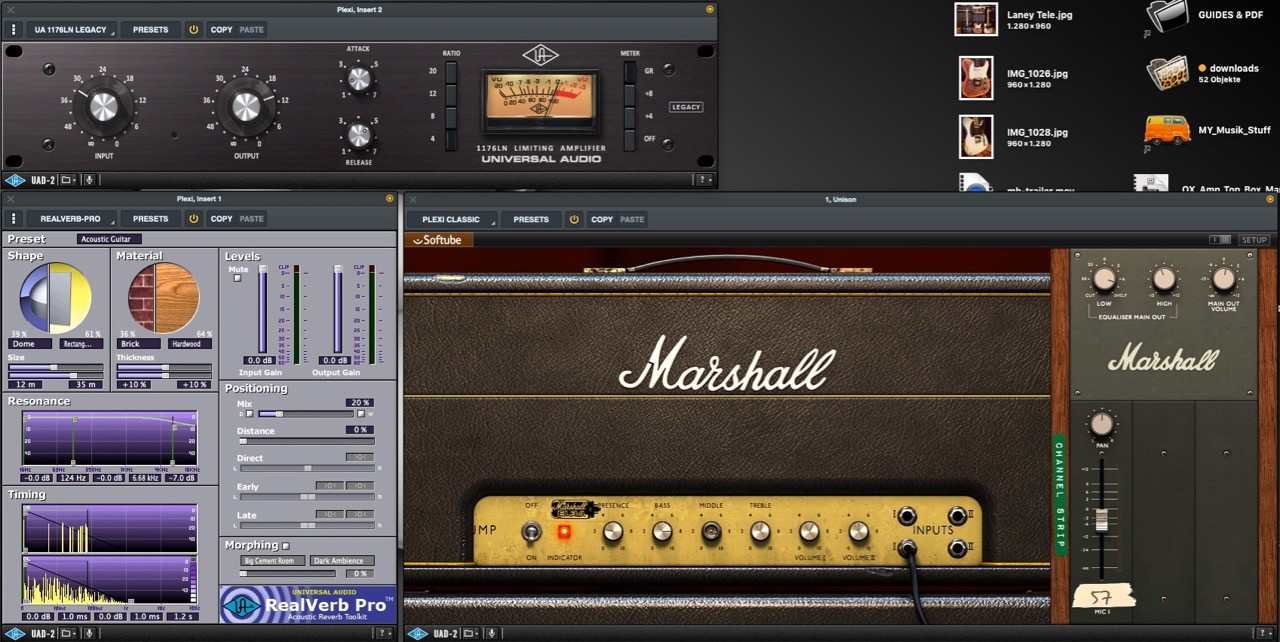Viewport: 1280px width, 642px height.
Task: Click microphone icon in the RealVerb footer
Action: coord(89,633)
